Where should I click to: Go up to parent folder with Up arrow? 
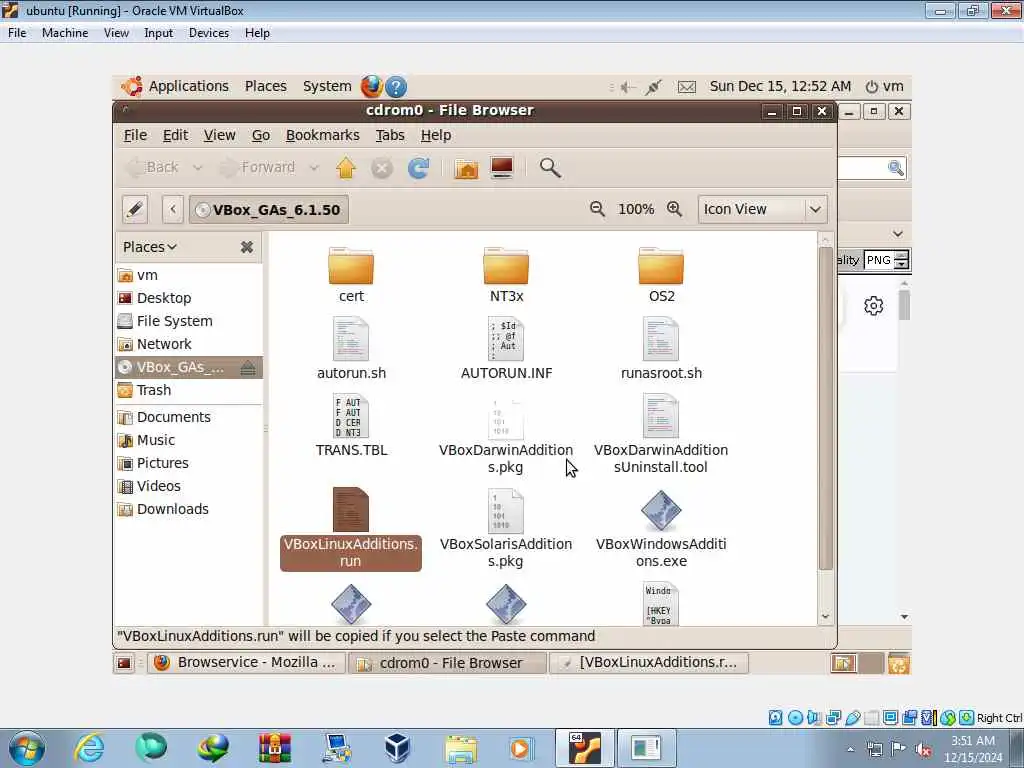click(346, 168)
